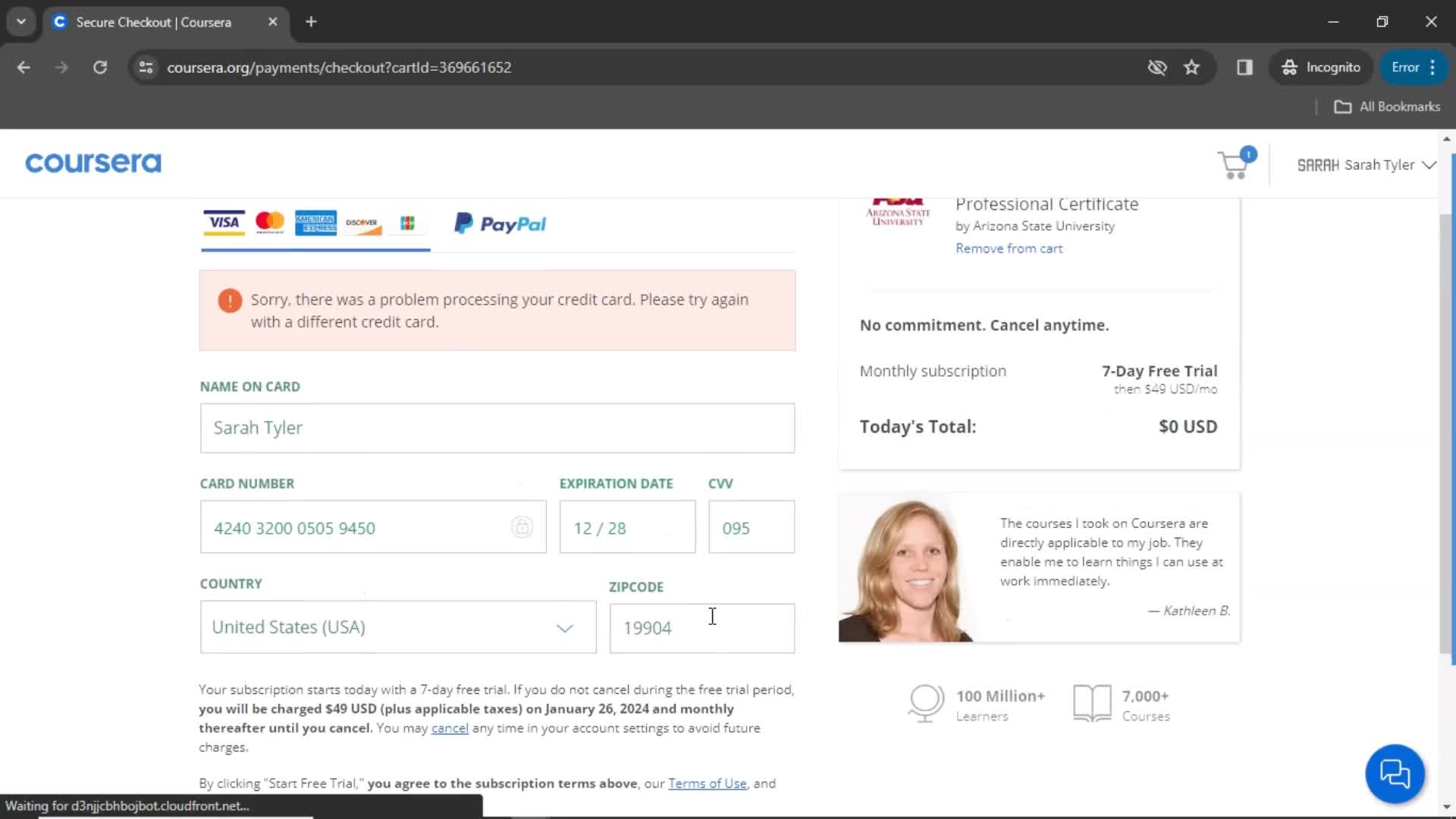The image size is (1456, 819).
Task: Click the Coursera logo
Action: point(93,163)
